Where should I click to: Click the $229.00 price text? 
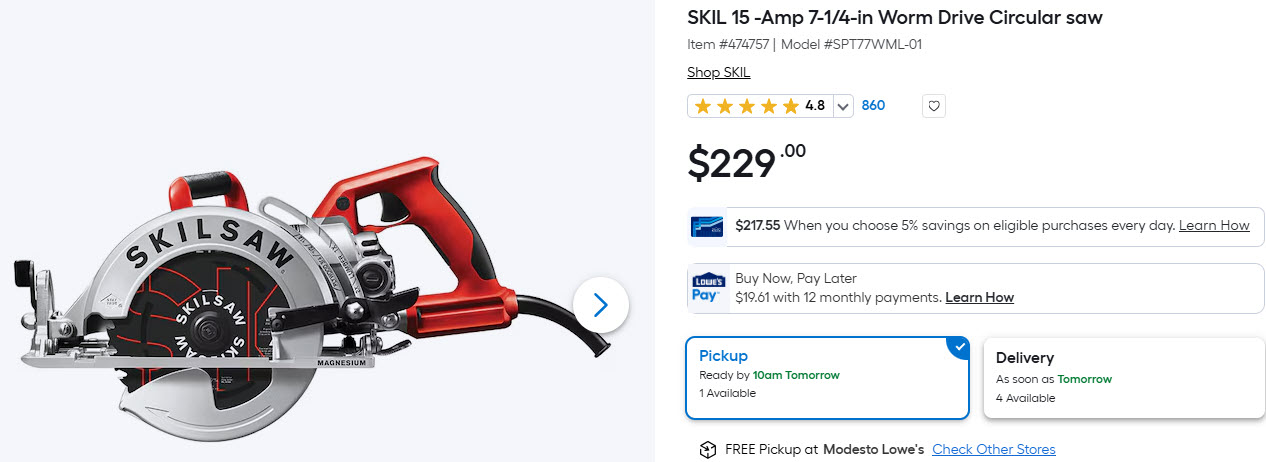pyautogui.click(x=746, y=162)
